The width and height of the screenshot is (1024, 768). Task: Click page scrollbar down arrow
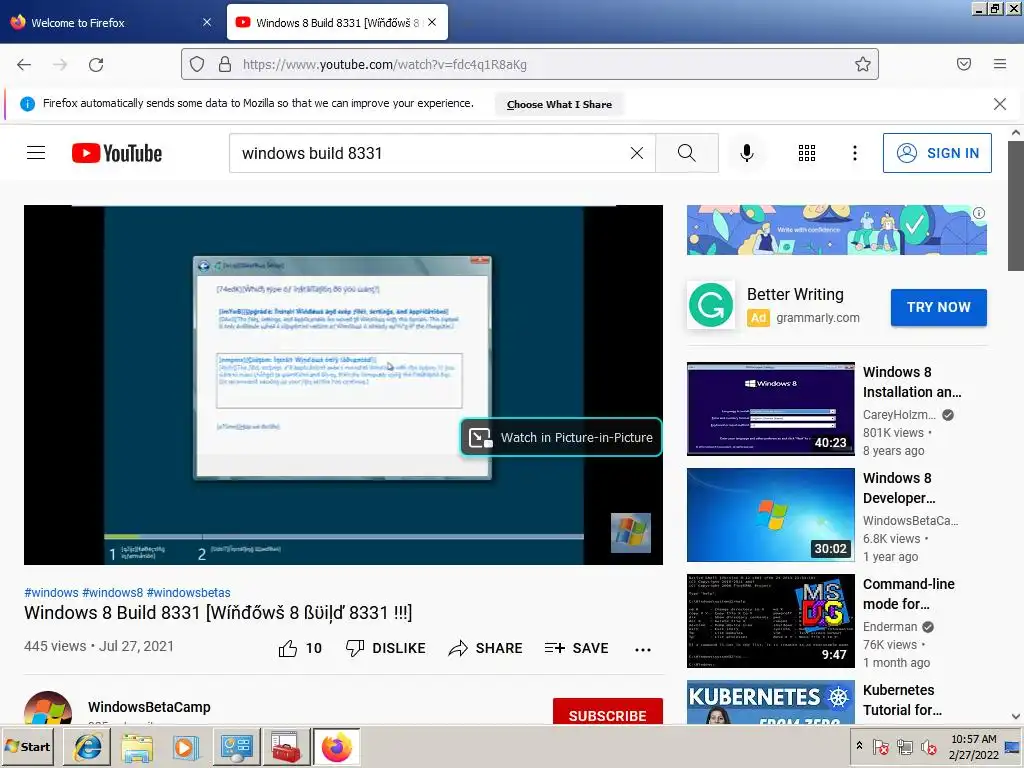(x=1016, y=716)
